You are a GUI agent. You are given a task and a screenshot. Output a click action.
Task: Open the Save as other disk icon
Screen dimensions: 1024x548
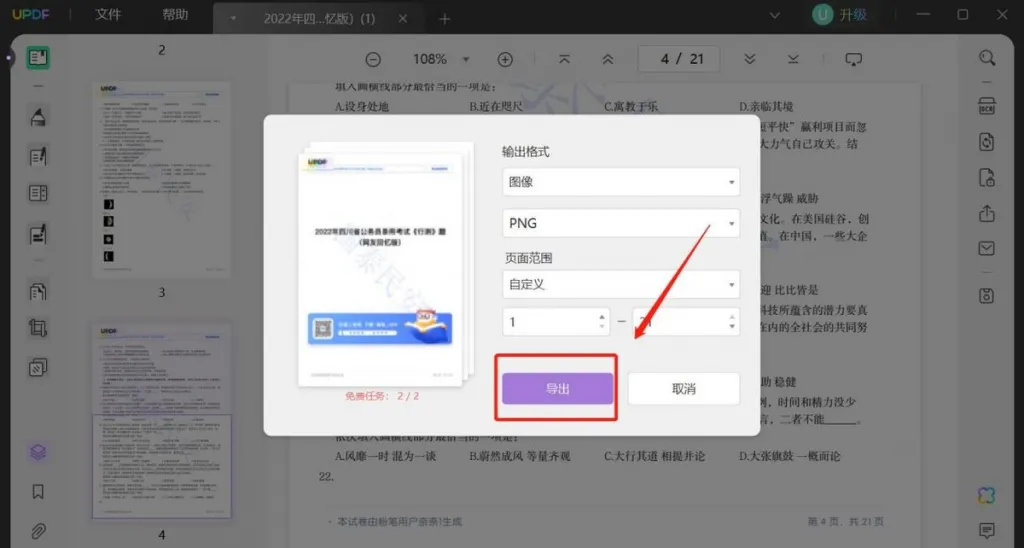coord(987,295)
